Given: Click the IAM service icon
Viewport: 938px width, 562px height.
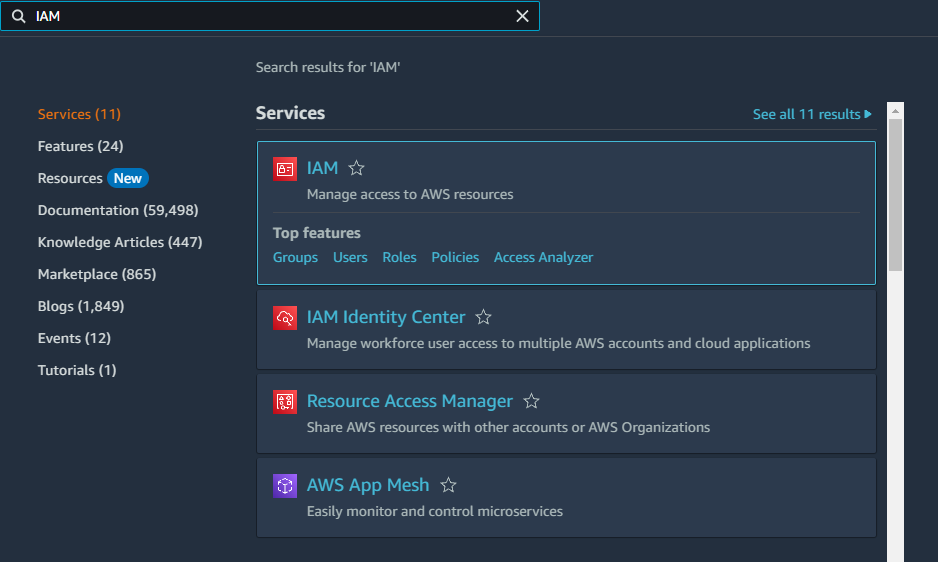Looking at the screenshot, I should (285, 169).
